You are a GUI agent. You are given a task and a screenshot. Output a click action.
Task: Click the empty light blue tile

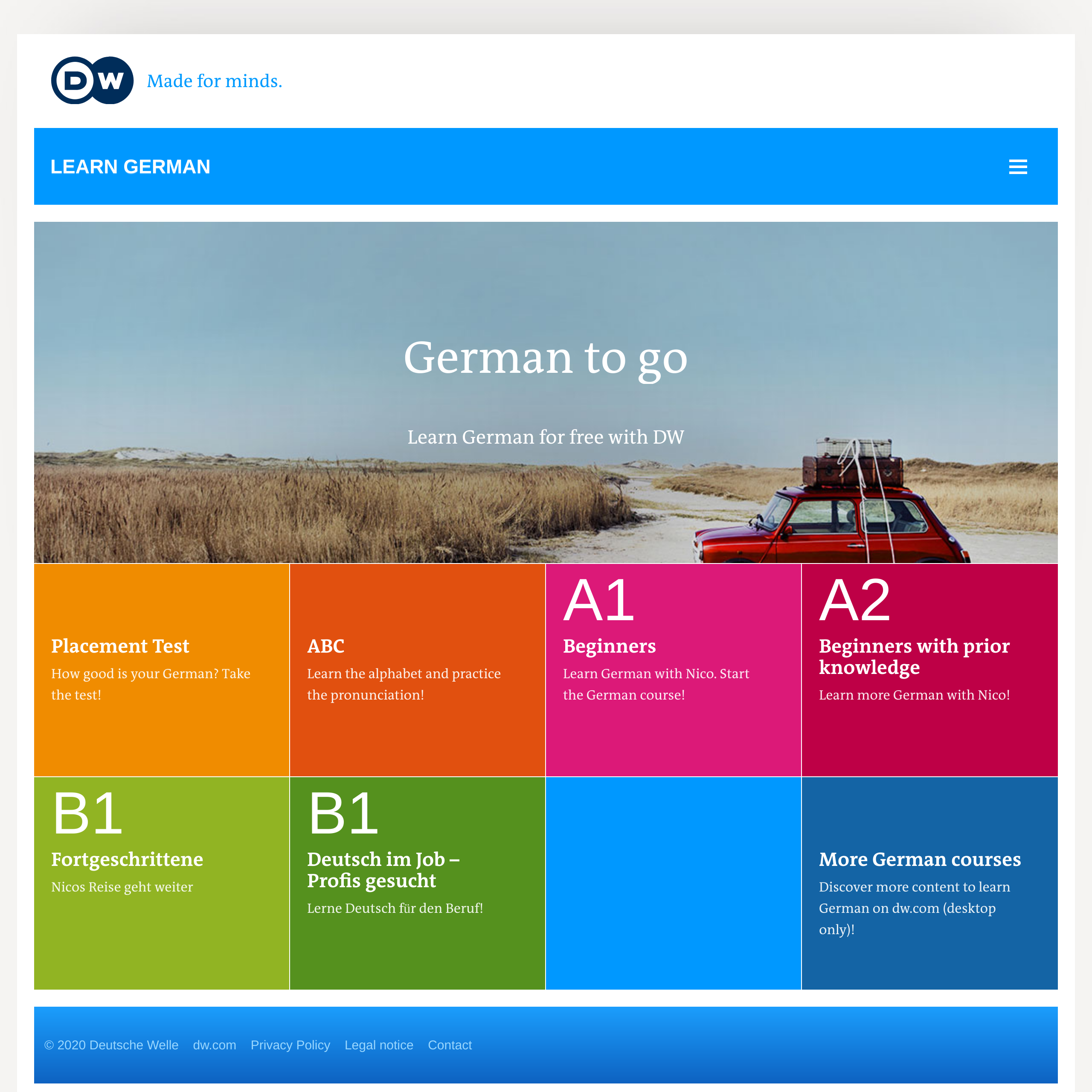673,883
